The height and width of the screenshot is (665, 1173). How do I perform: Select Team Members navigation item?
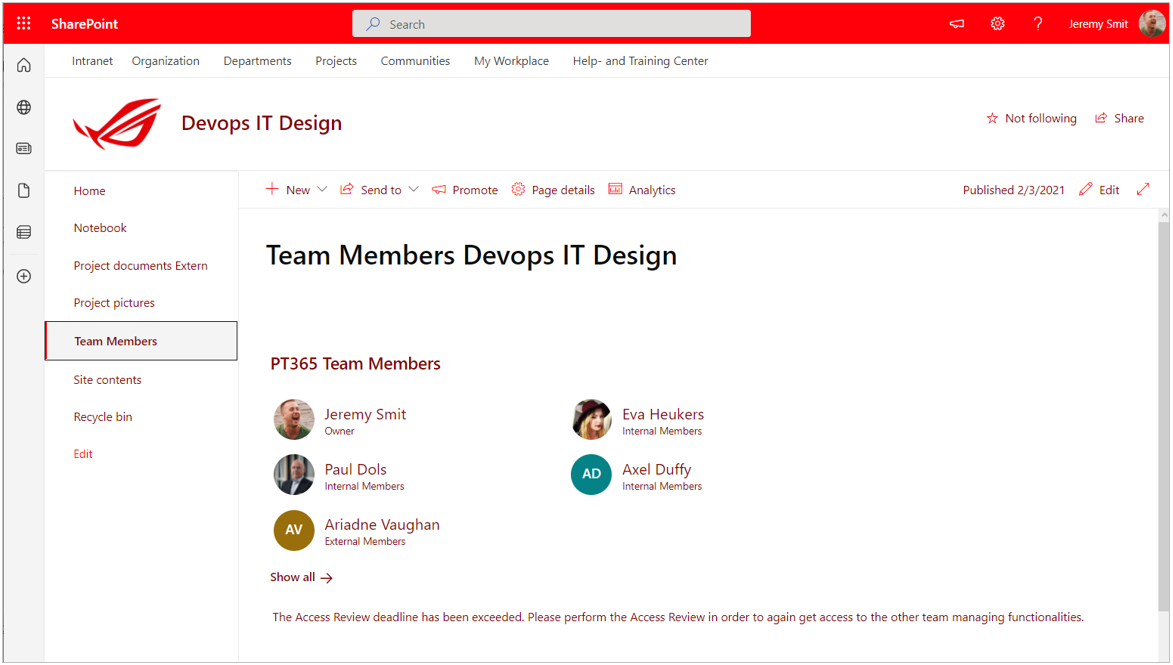141,341
